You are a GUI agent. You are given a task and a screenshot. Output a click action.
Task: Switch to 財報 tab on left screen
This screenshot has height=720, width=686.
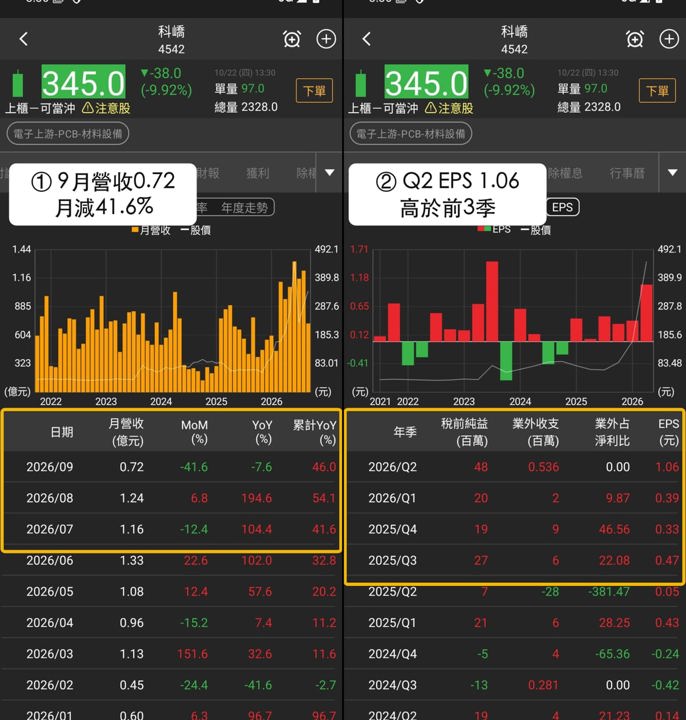click(208, 173)
